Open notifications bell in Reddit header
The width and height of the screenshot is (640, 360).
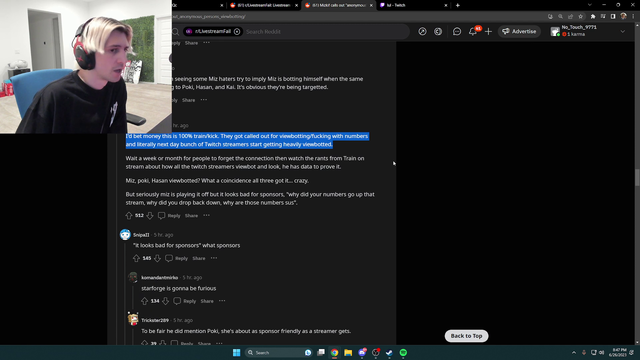473,31
